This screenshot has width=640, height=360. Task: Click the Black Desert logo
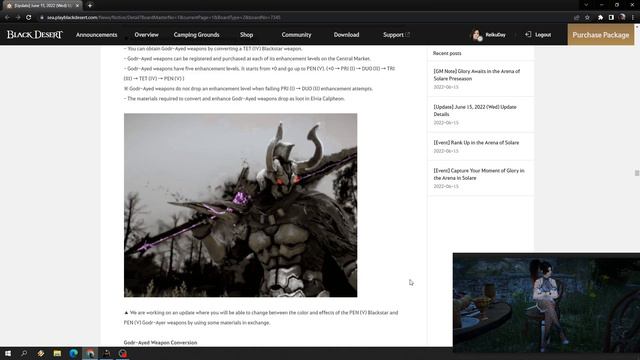[x=35, y=35]
